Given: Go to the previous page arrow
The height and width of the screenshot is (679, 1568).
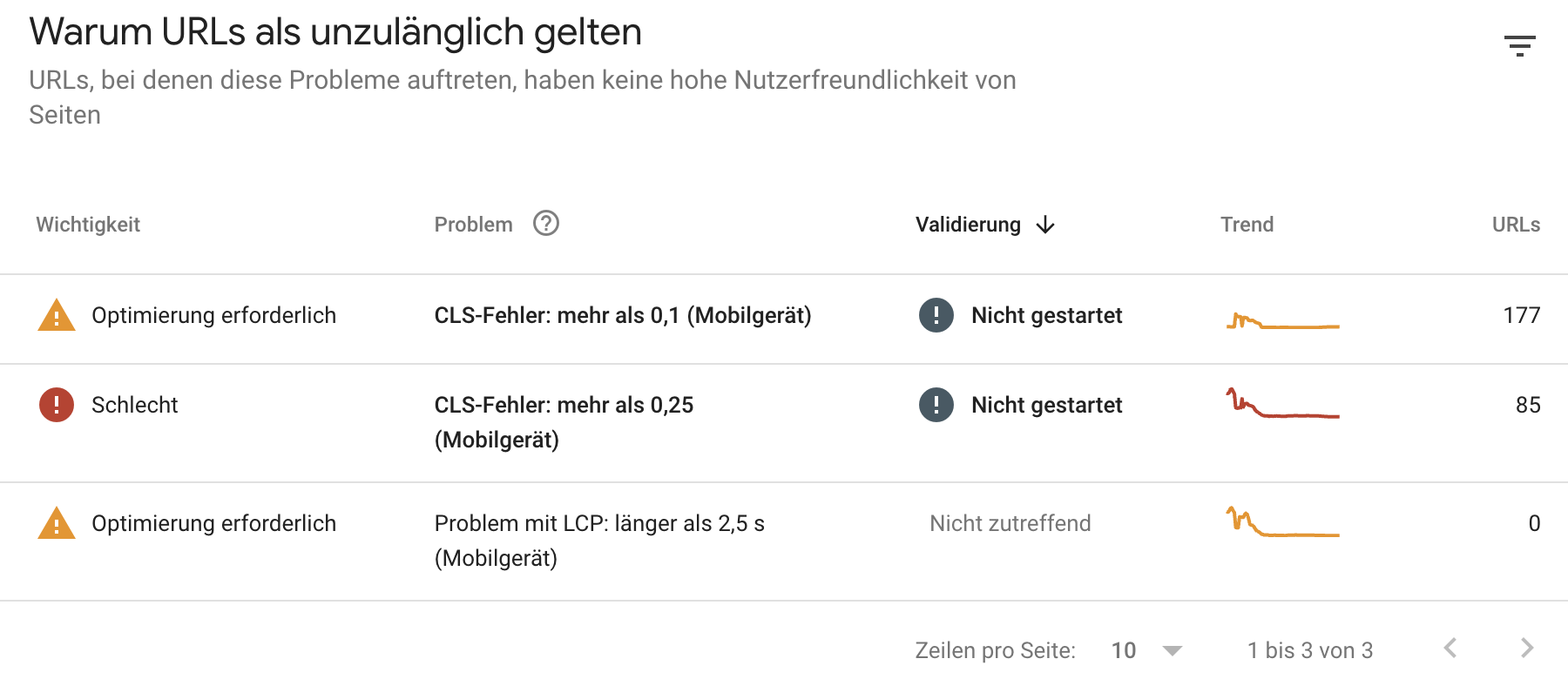Looking at the screenshot, I should (x=1450, y=648).
